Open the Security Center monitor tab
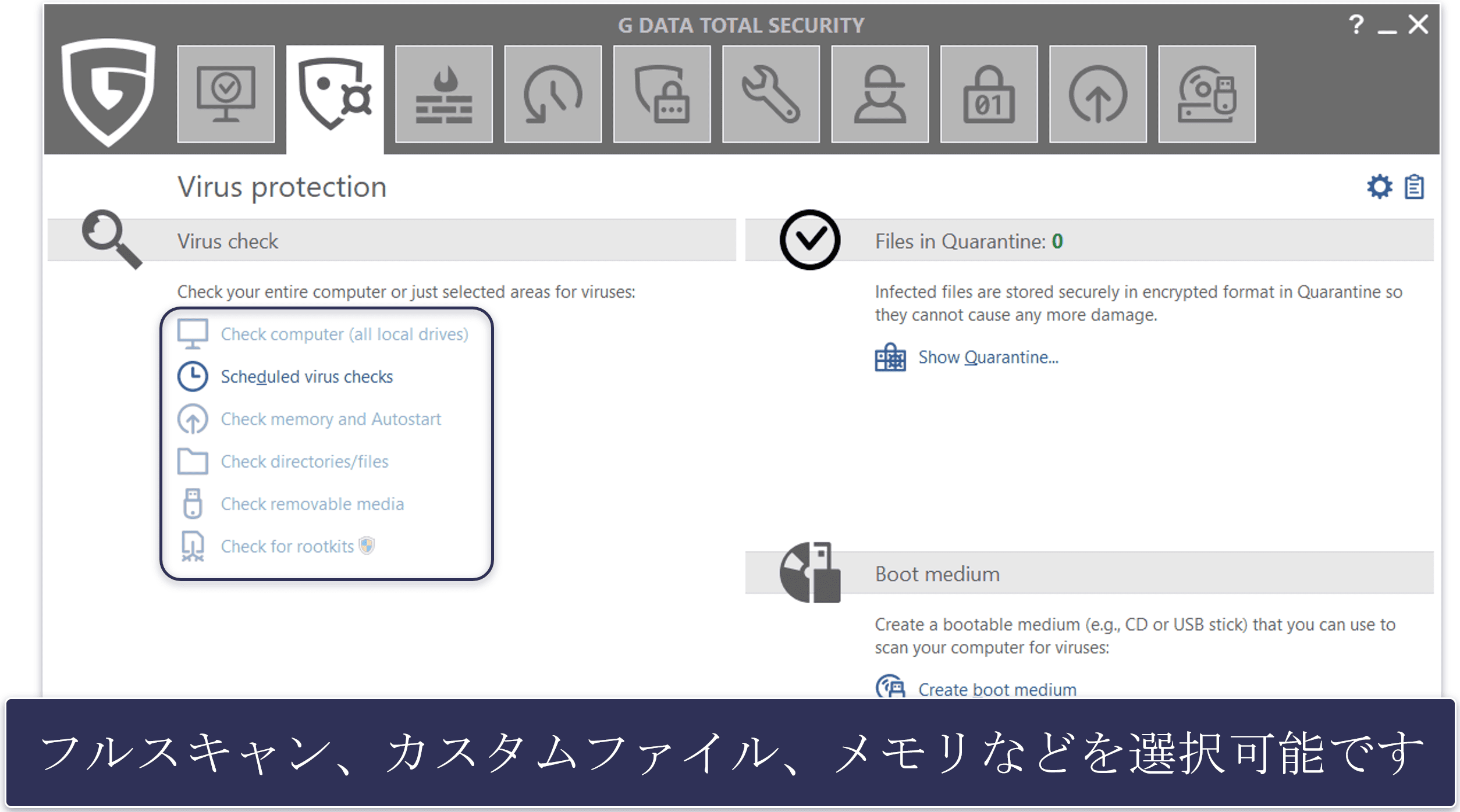The width and height of the screenshot is (1460, 812). [x=226, y=94]
